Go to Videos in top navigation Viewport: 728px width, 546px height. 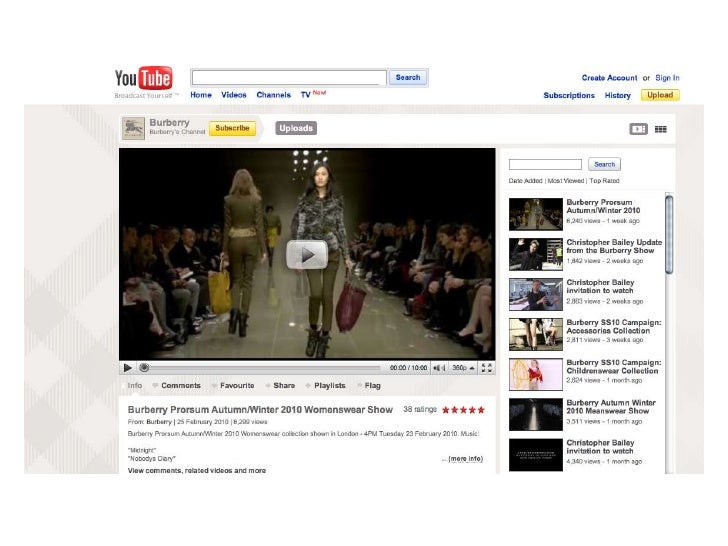[x=234, y=95]
